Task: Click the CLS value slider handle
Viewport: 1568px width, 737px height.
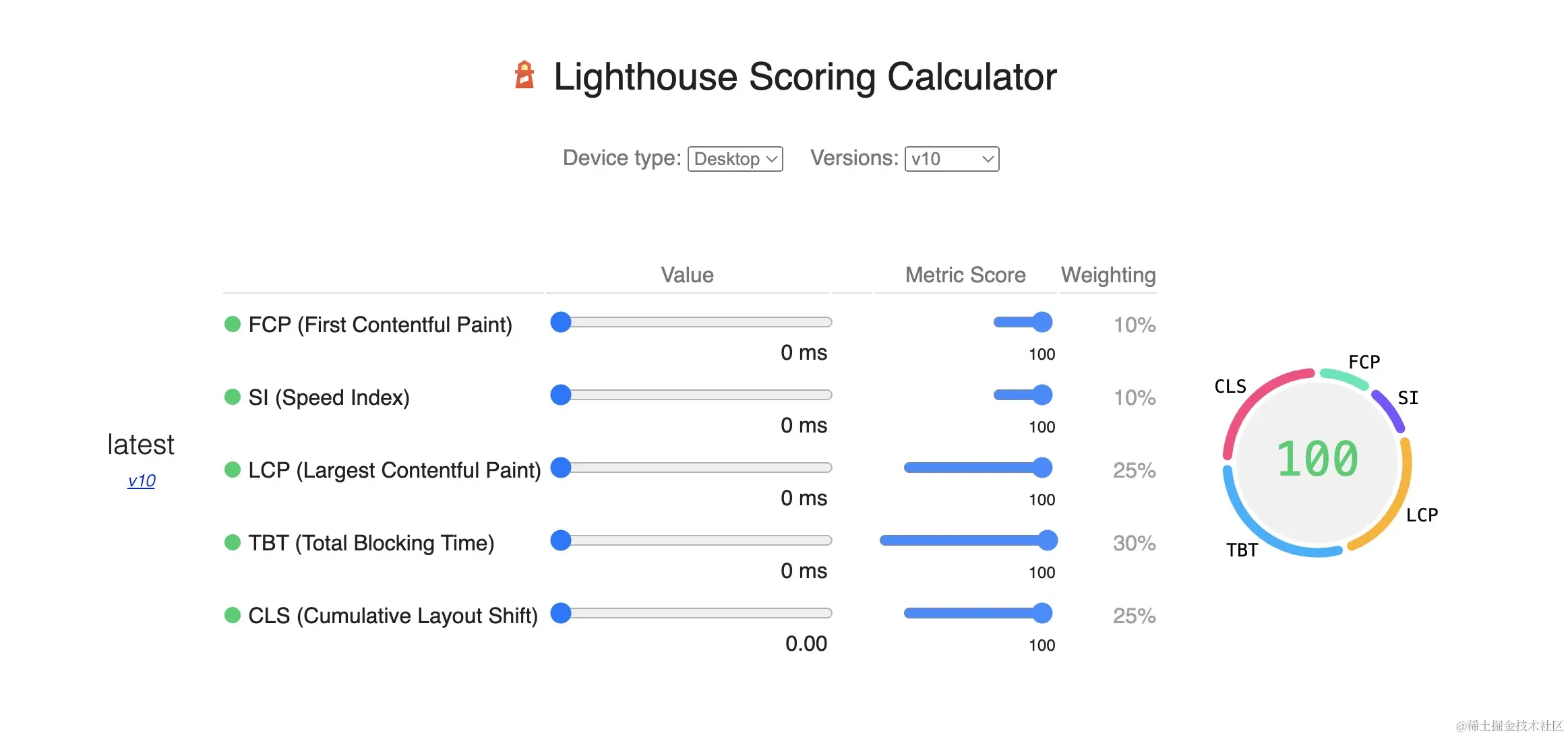Action: click(561, 614)
